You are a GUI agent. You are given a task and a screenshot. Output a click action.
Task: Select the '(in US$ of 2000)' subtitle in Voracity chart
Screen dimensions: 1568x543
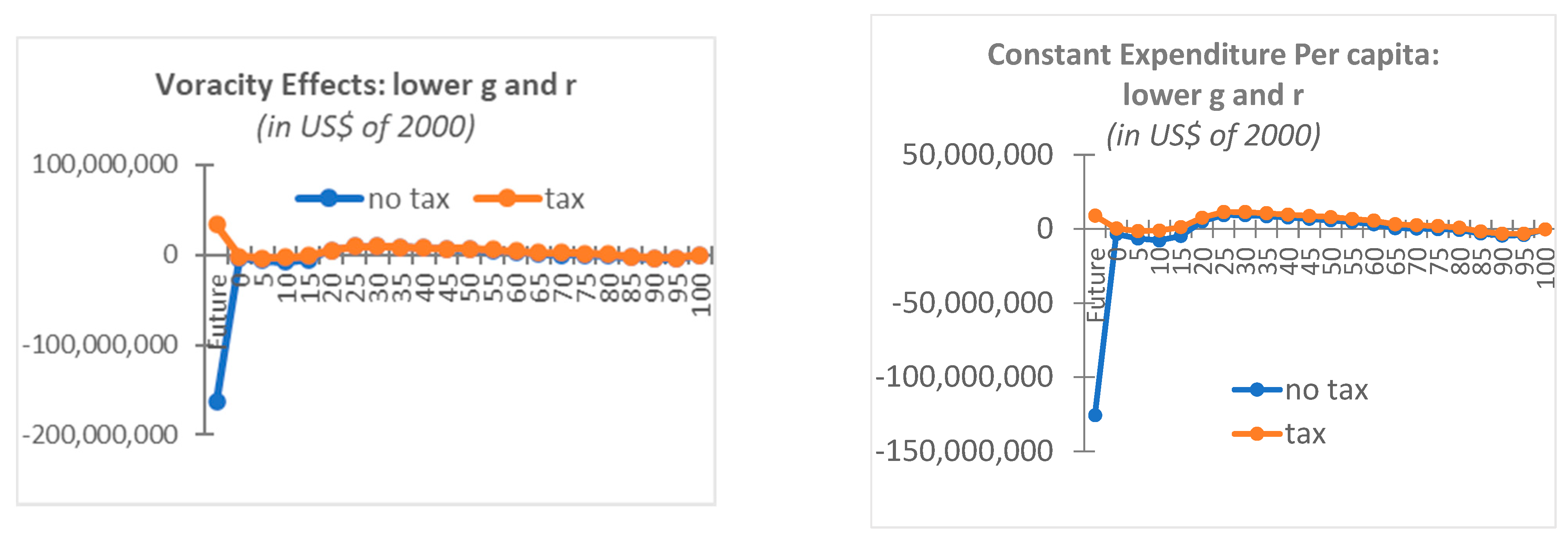tap(365, 127)
